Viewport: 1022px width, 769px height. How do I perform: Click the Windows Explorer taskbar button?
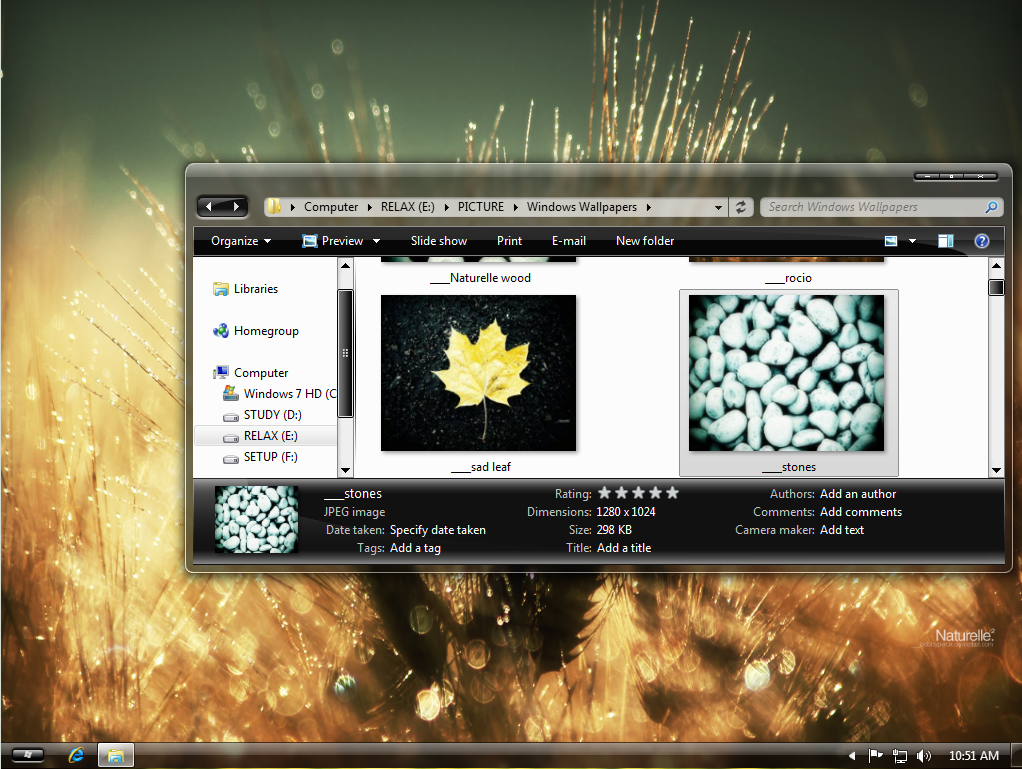pos(116,755)
